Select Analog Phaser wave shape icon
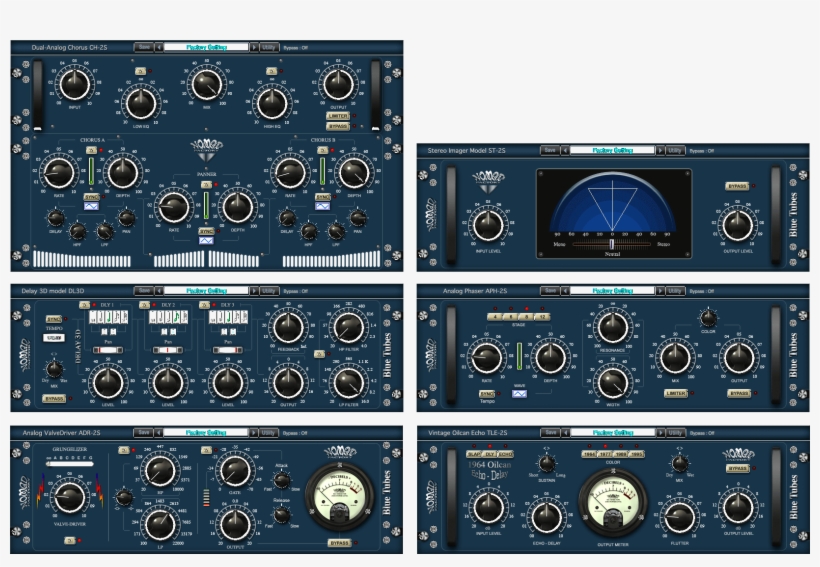 pyautogui.click(x=519, y=393)
